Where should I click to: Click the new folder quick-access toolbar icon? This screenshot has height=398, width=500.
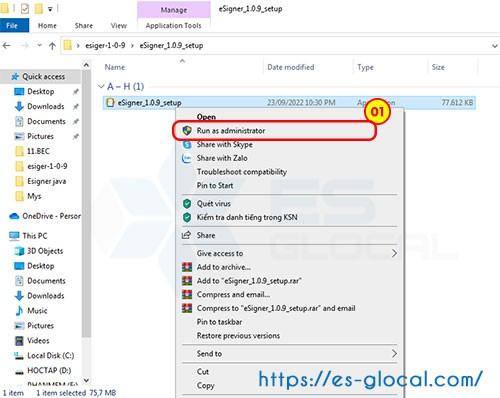[x=39, y=8]
